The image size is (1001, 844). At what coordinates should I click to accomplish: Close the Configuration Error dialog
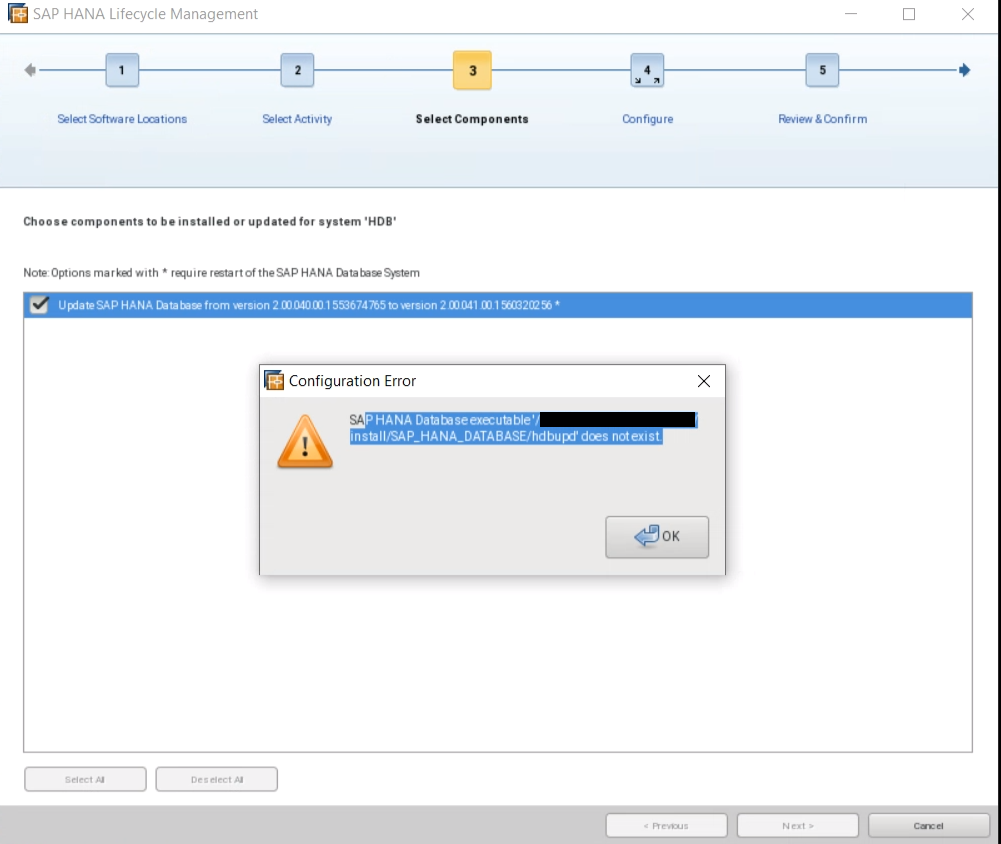click(704, 381)
